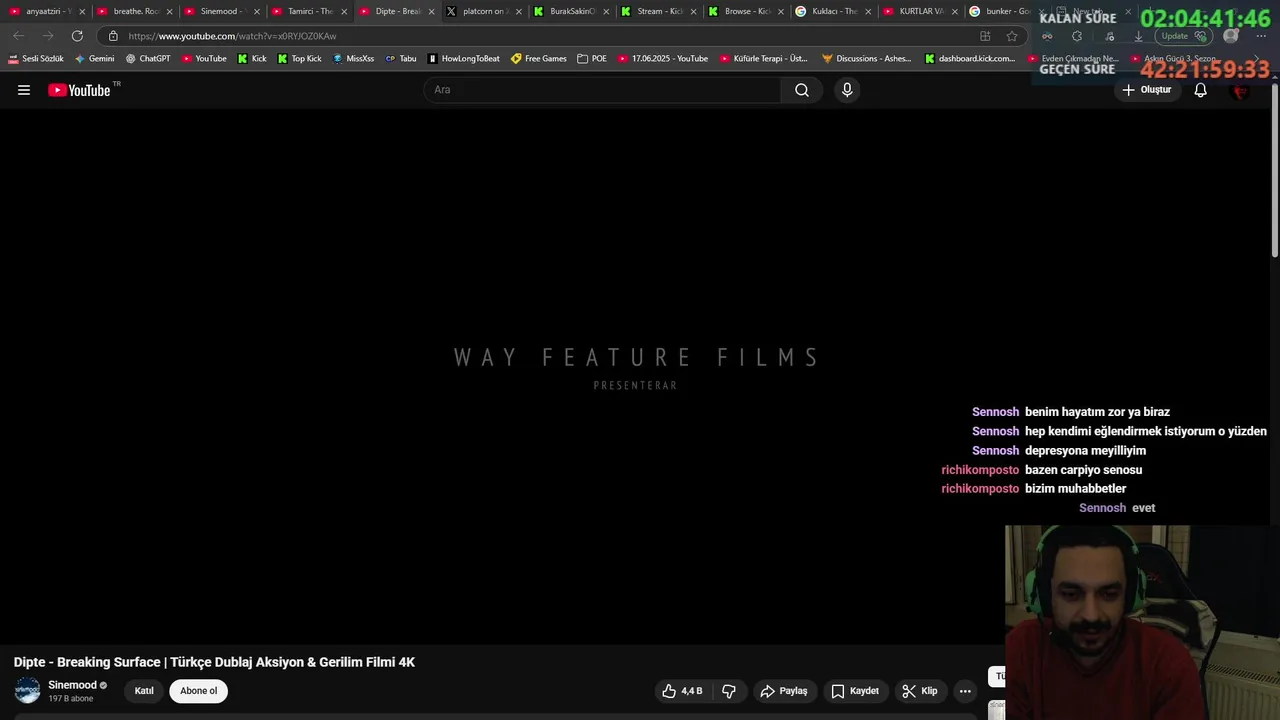Screen dimensions: 1280x720
Task: Subscribe using Abone ol button
Action: pyautogui.click(x=198, y=691)
